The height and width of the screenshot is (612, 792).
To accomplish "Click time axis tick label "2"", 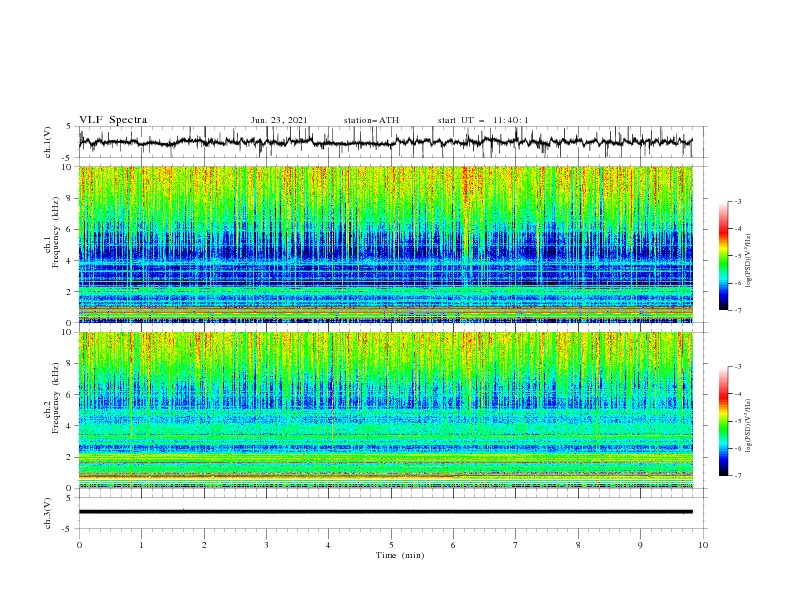I will coord(204,545).
